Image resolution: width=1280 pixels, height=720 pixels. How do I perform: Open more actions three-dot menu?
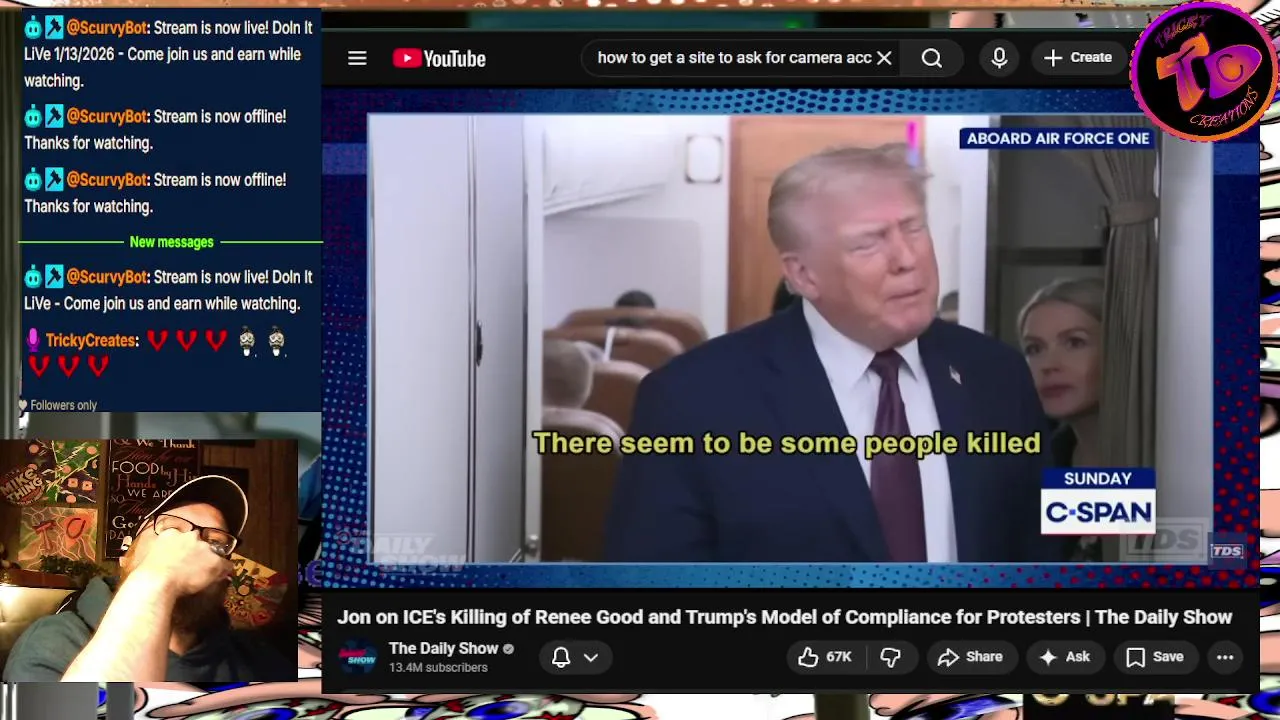point(1225,657)
